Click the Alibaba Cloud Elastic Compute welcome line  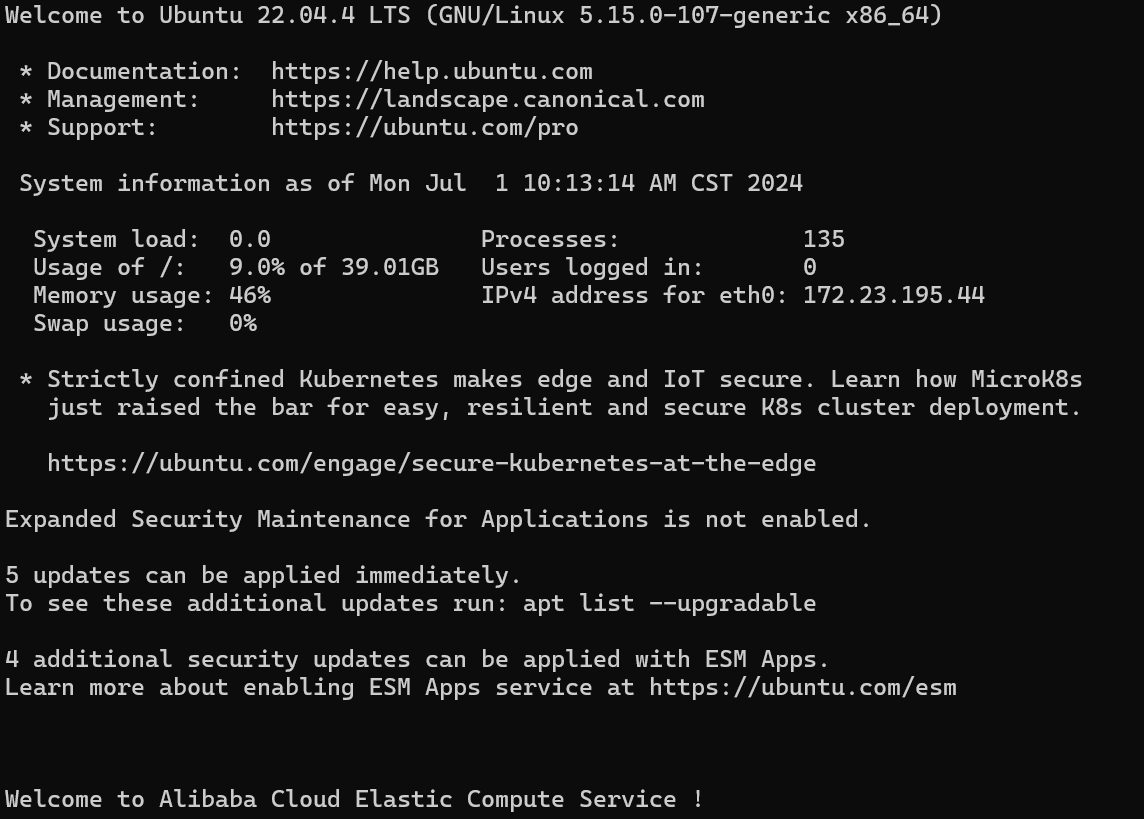354,799
